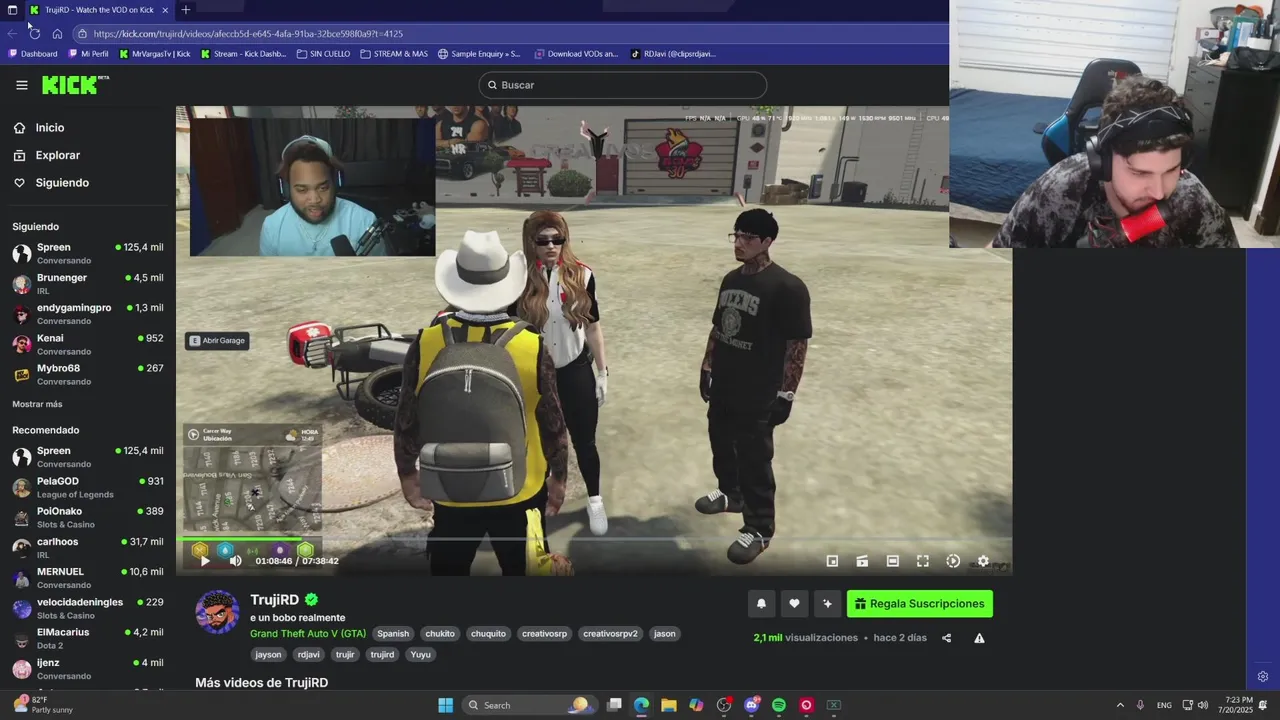This screenshot has height=720, width=1280.
Task: Select the TrujiRD VOD browser tab
Action: (98, 10)
